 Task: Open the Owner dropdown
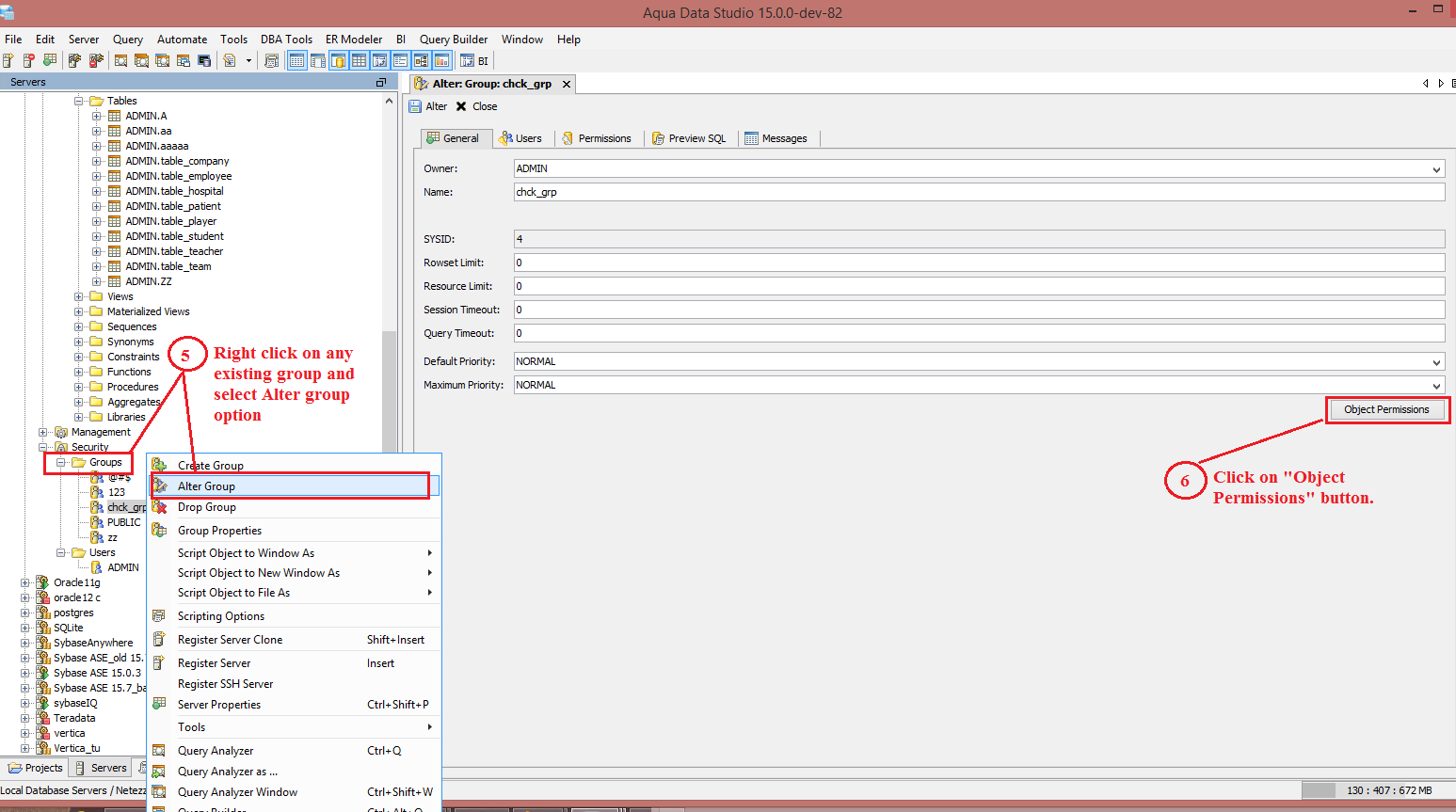click(1436, 169)
